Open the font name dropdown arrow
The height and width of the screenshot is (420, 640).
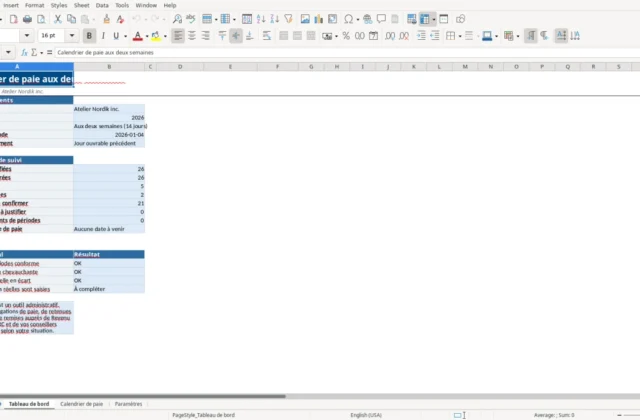(x=27, y=36)
